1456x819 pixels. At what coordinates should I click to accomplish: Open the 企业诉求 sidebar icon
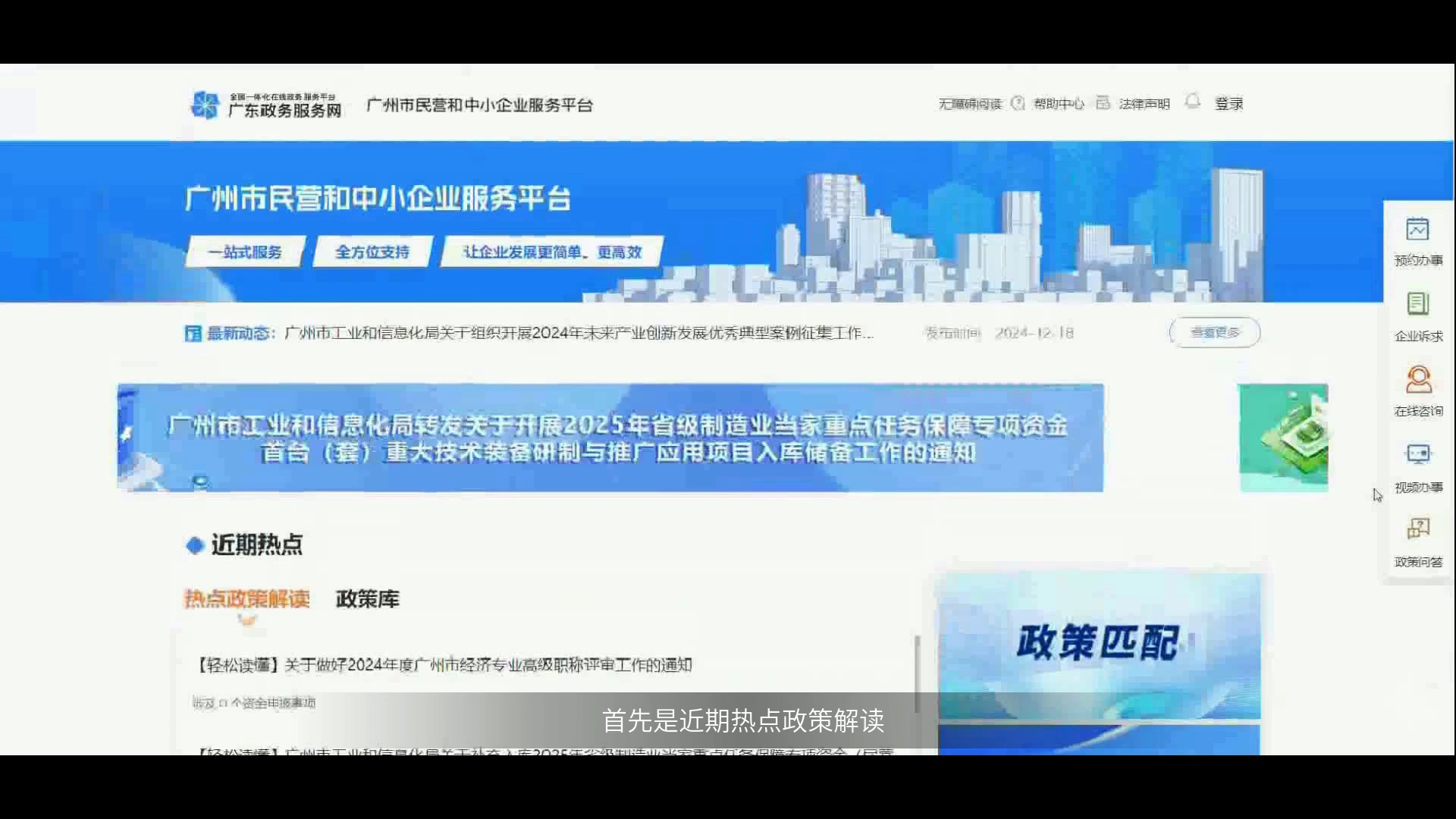coord(1417,304)
